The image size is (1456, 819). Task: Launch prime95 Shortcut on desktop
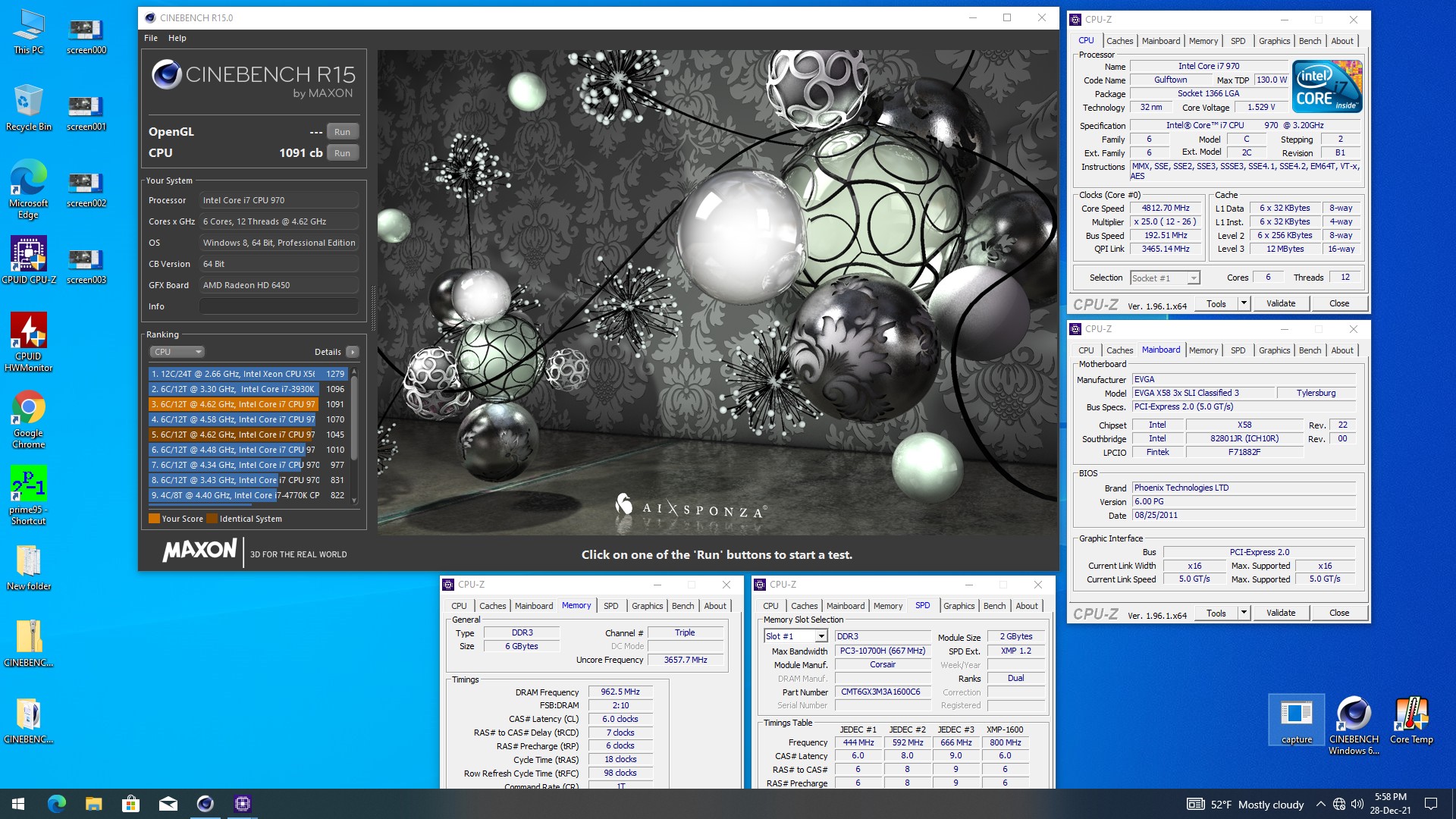29,495
